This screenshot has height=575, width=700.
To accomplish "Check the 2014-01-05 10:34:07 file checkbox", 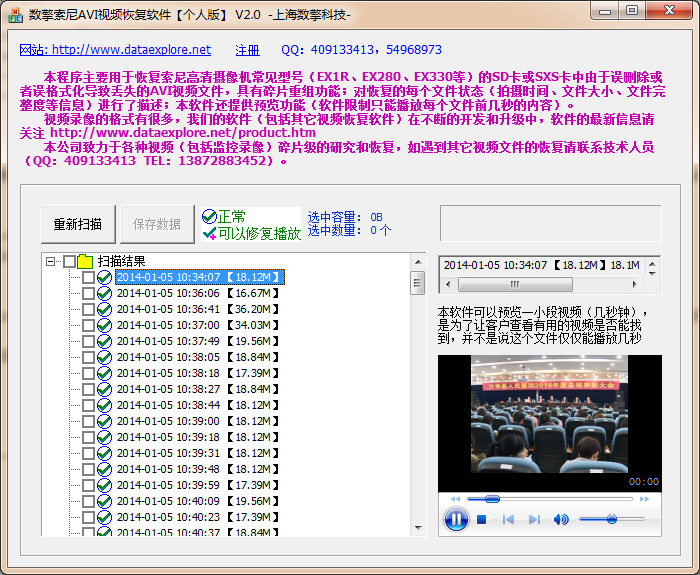I will point(88,277).
